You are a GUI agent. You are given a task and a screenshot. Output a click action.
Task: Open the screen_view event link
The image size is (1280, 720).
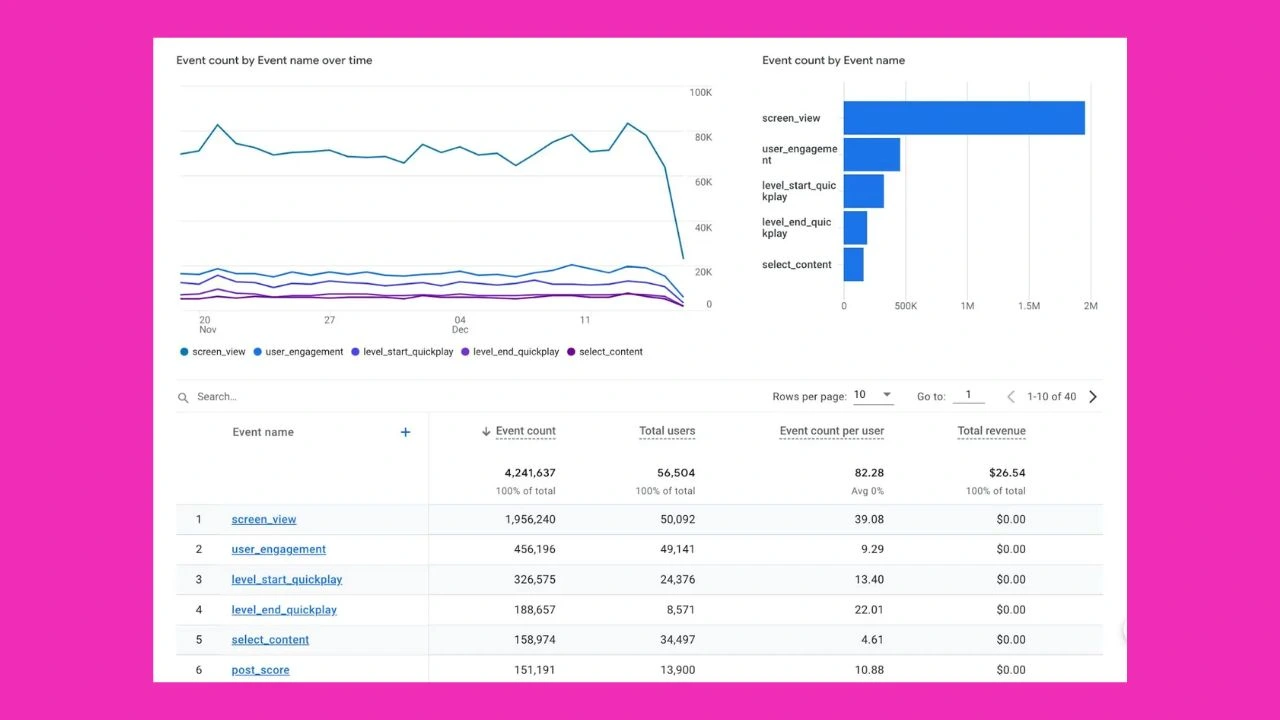click(x=264, y=520)
